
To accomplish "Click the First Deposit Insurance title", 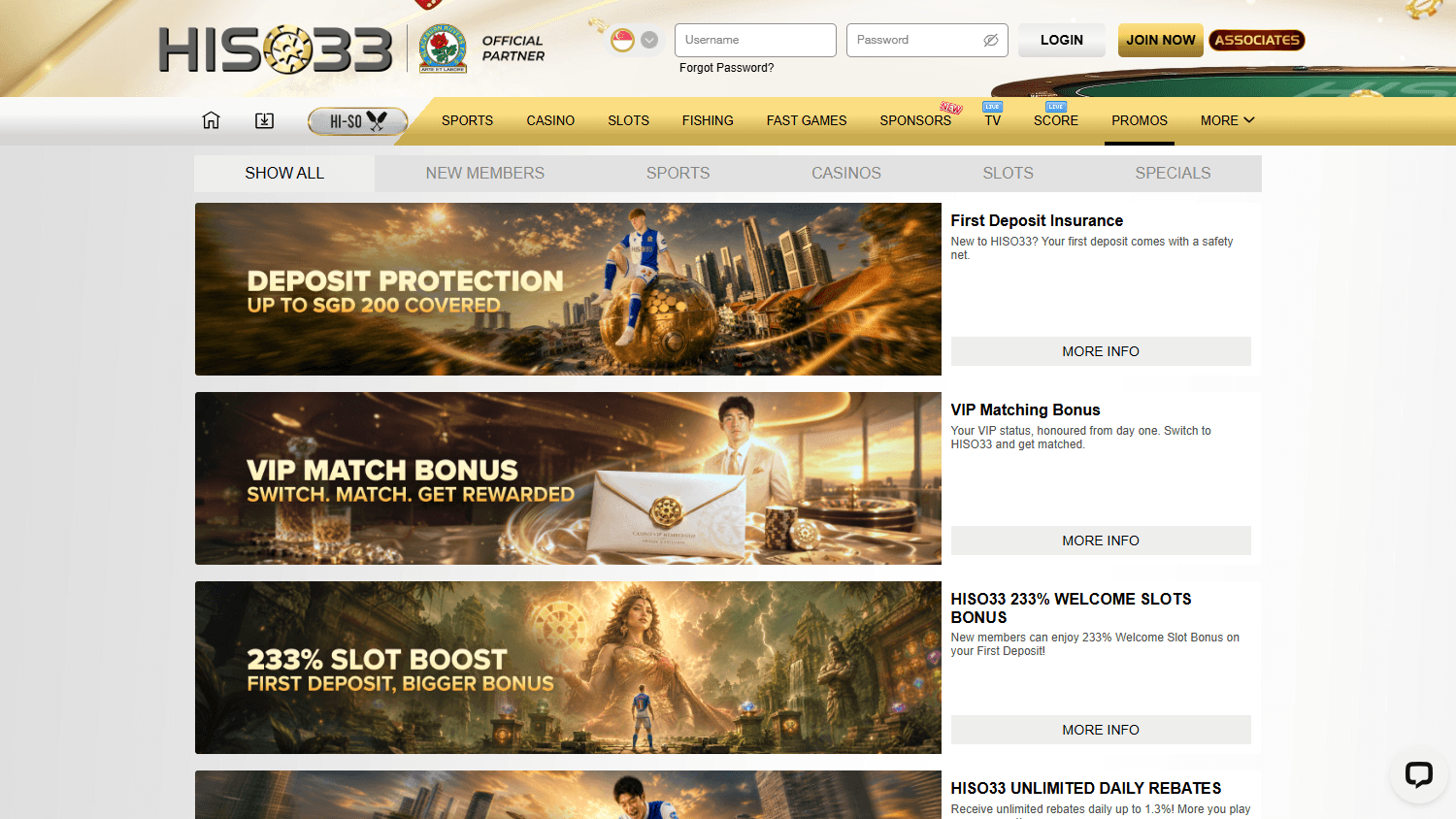I will (1037, 221).
